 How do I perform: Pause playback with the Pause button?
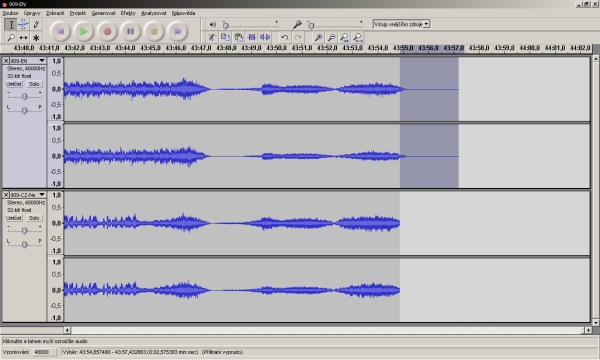pos(130,31)
